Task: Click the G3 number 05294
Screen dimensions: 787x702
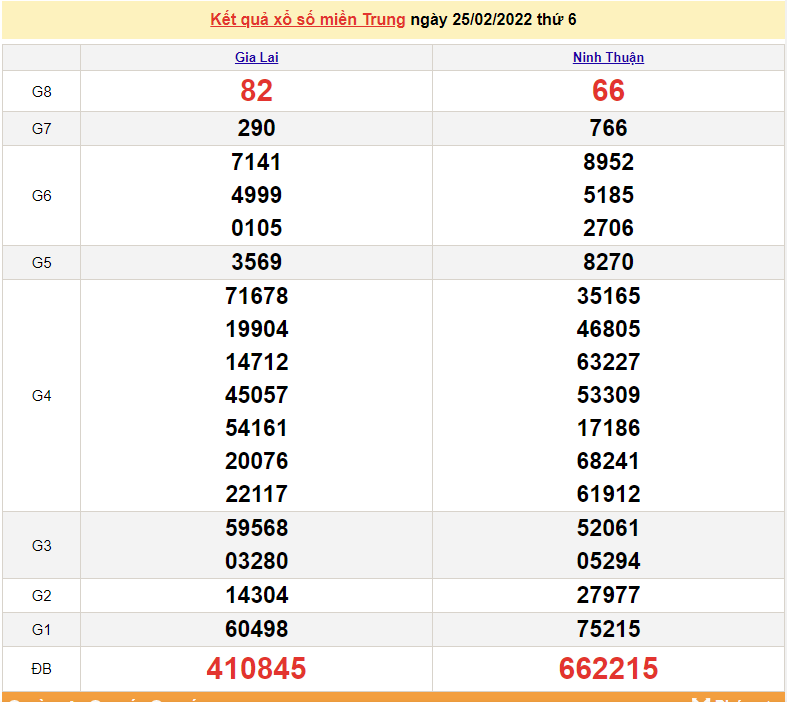Action: pyautogui.click(x=608, y=561)
